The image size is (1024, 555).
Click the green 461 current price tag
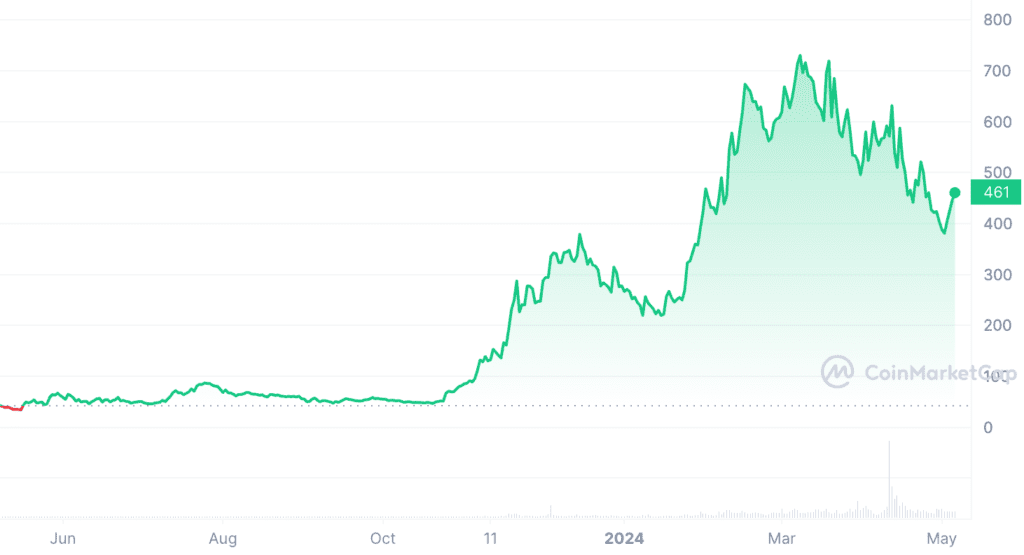pyautogui.click(x=996, y=192)
